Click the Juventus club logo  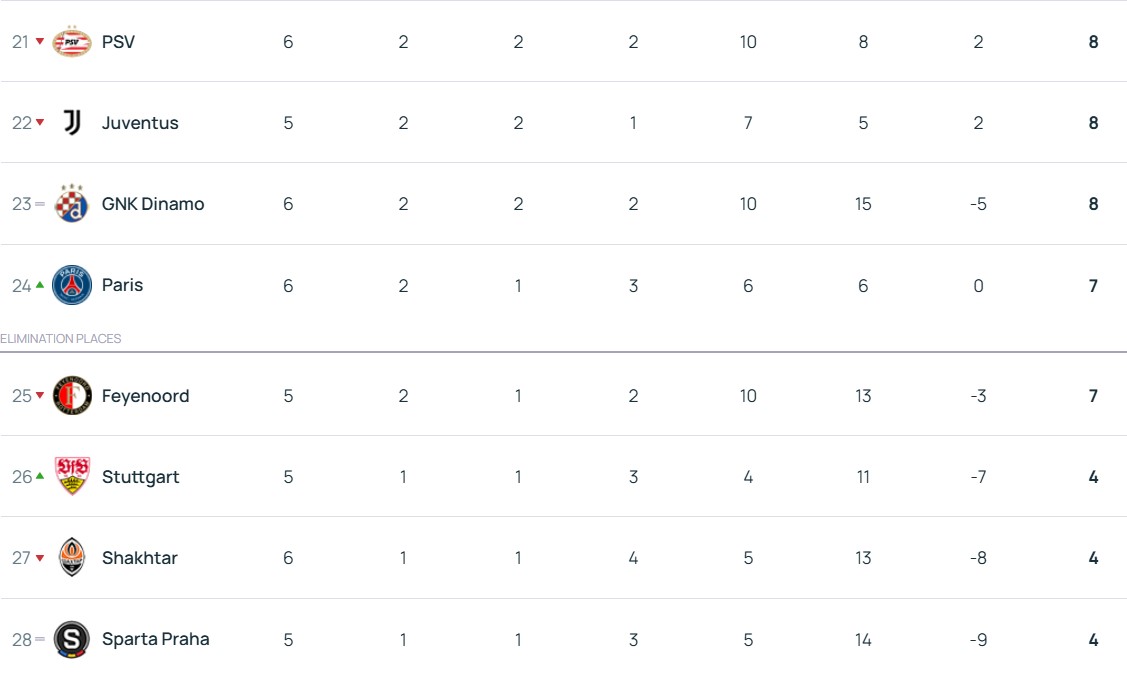72,123
